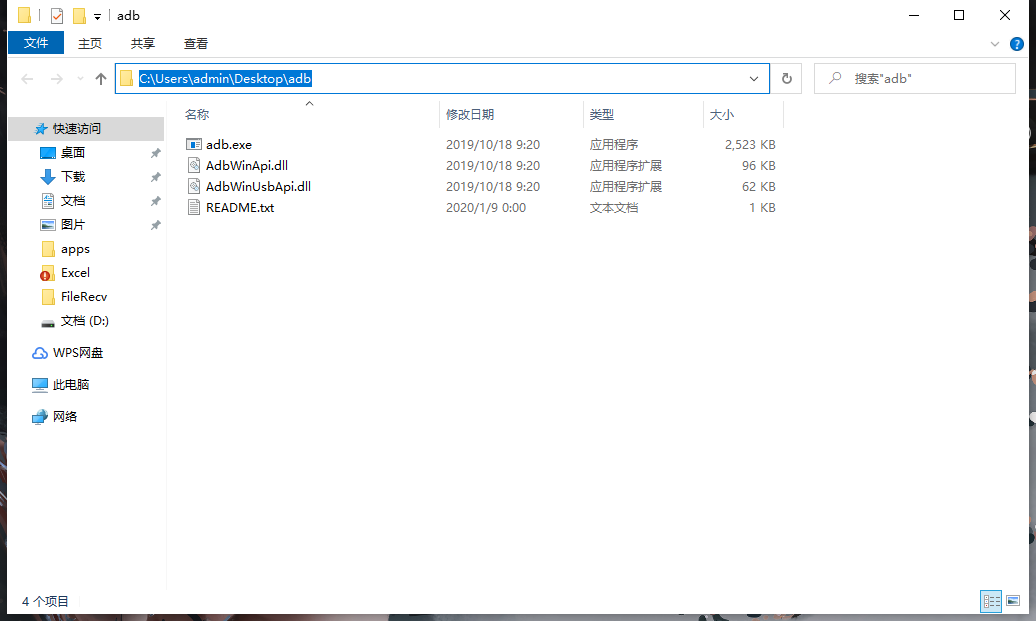The image size is (1036, 621).
Task: Open the address bar history dropdown
Action: (755, 78)
